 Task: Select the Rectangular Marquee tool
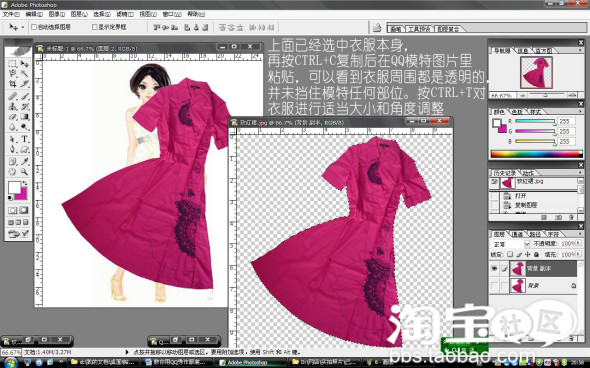13,64
